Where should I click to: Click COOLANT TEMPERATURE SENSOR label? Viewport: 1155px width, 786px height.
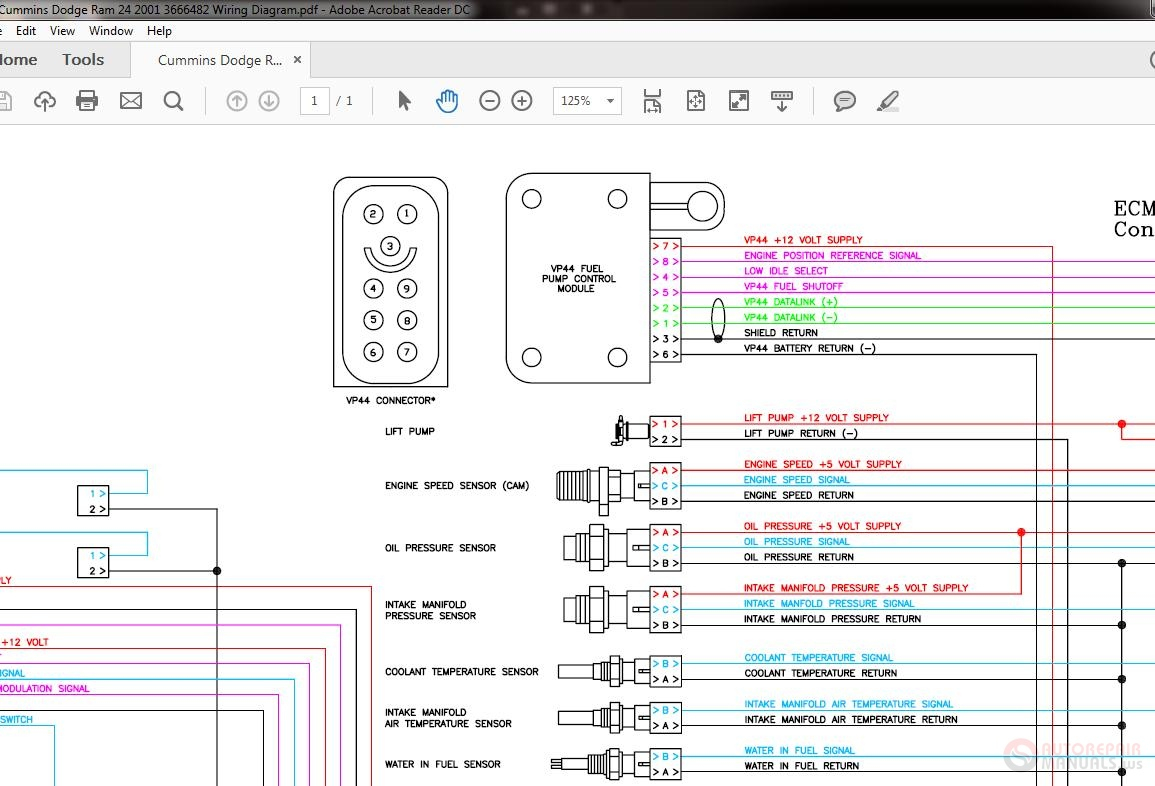461,672
